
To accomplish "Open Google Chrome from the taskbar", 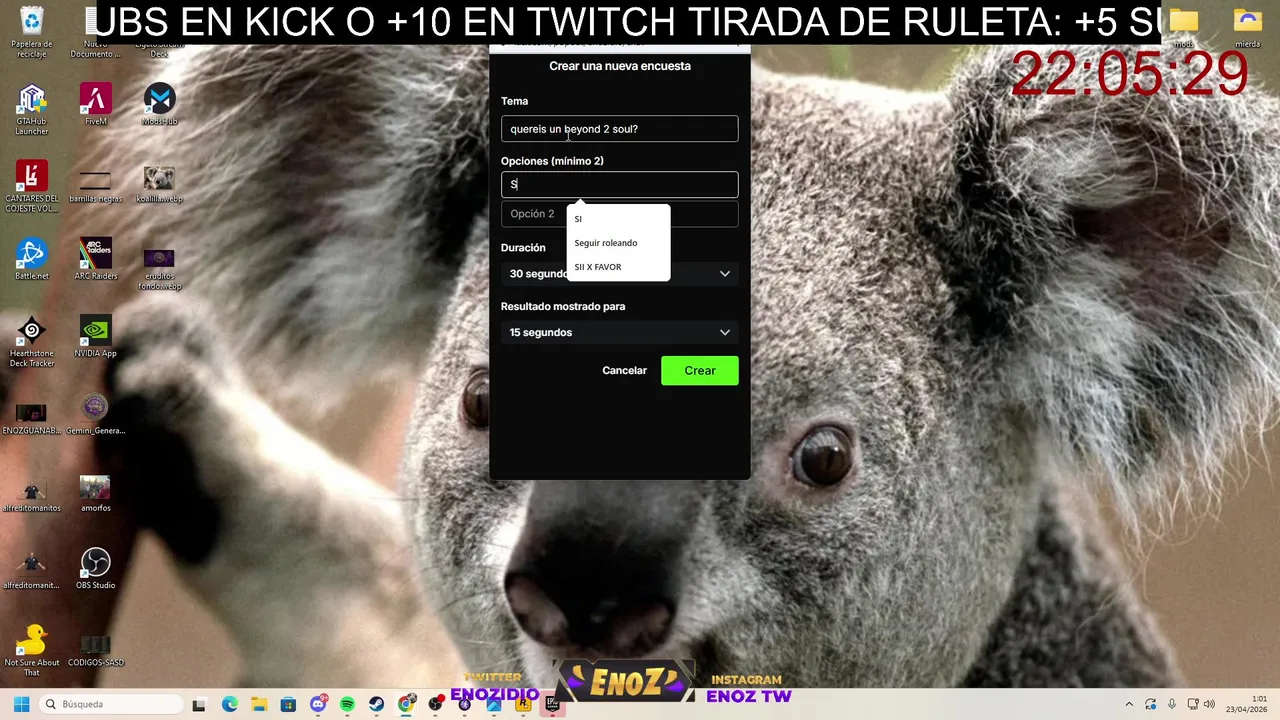I will 406,704.
